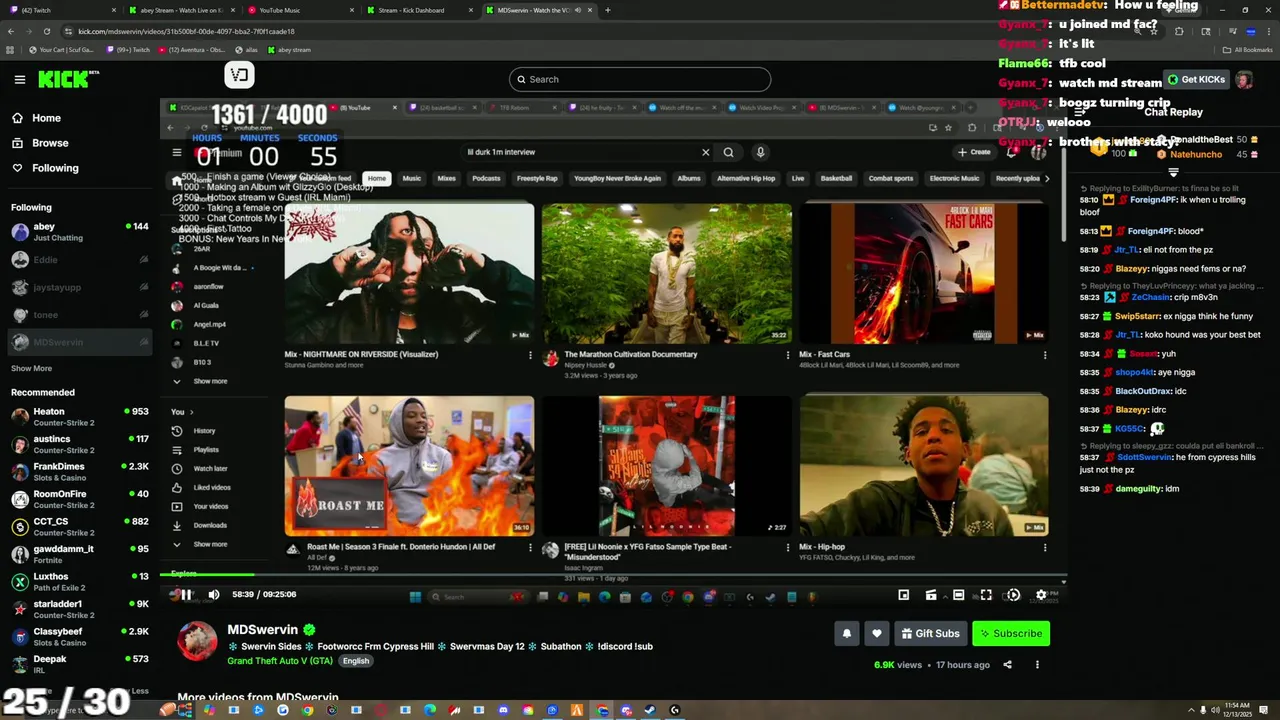Image resolution: width=1280 pixels, height=720 pixels.
Task: Click the English language tag
Action: tap(356, 661)
